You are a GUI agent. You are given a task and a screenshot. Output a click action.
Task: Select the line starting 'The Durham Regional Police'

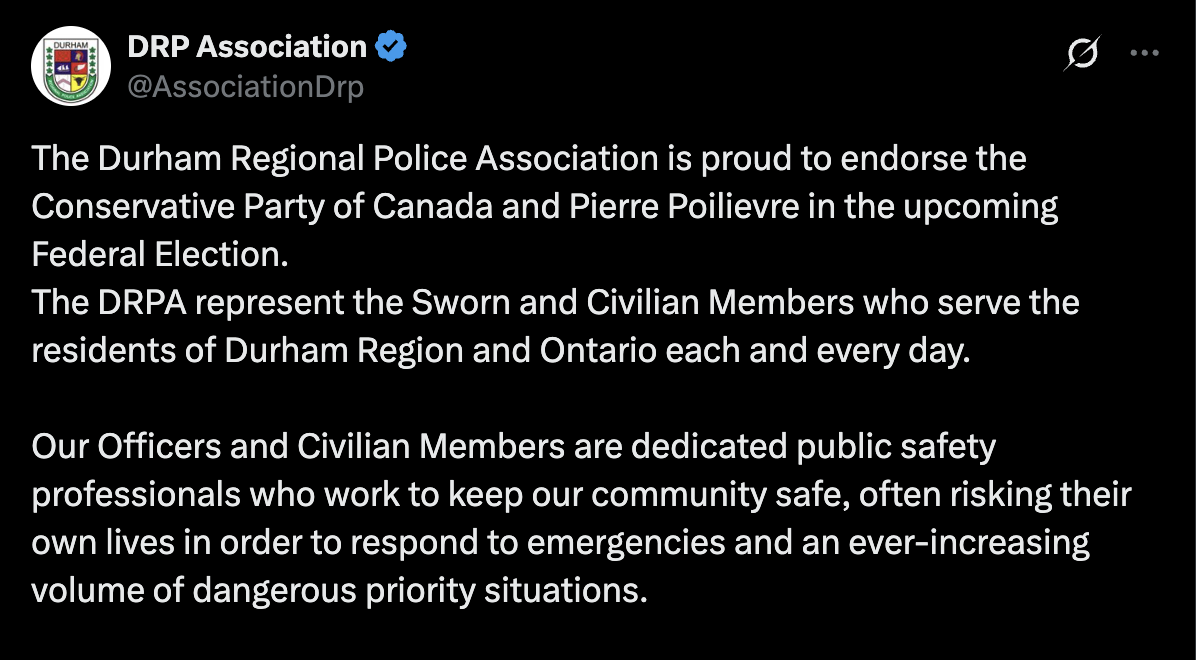(x=529, y=159)
